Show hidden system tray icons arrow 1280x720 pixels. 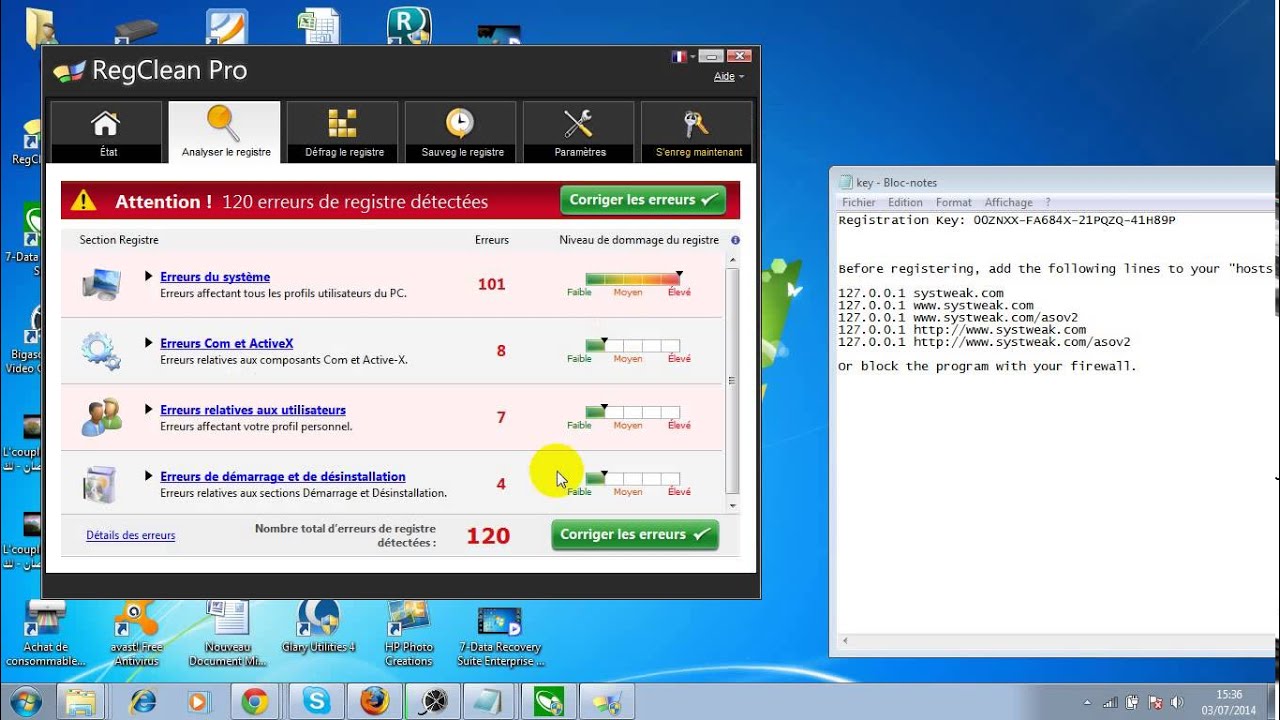tap(1088, 702)
